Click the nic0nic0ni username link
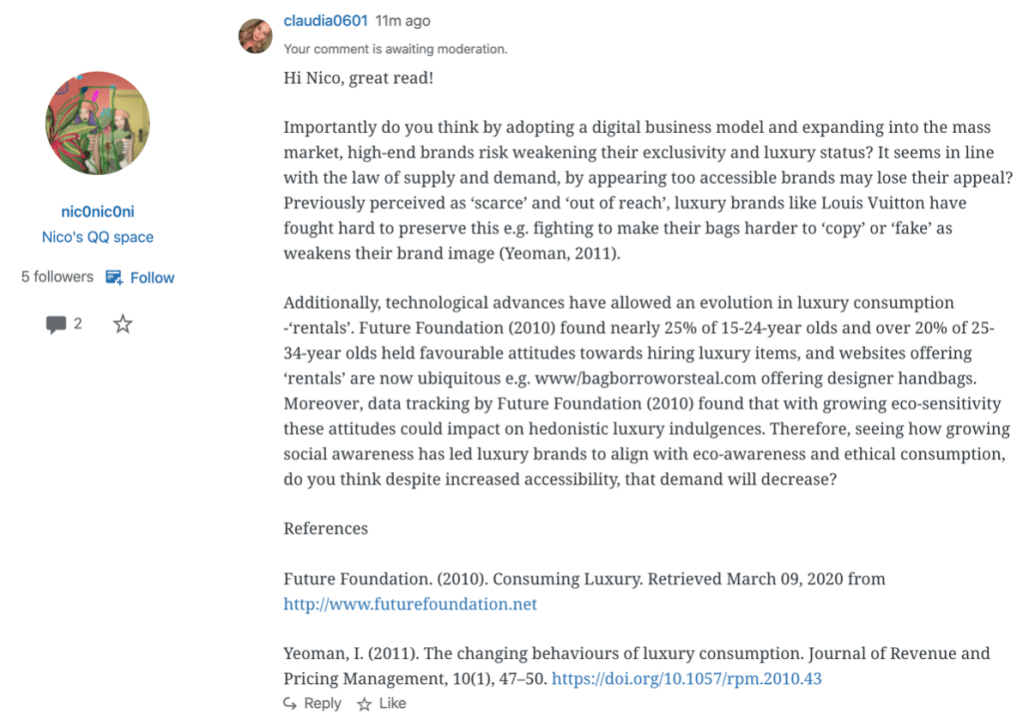The width and height of the screenshot is (1023, 726). pyautogui.click(x=98, y=211)
